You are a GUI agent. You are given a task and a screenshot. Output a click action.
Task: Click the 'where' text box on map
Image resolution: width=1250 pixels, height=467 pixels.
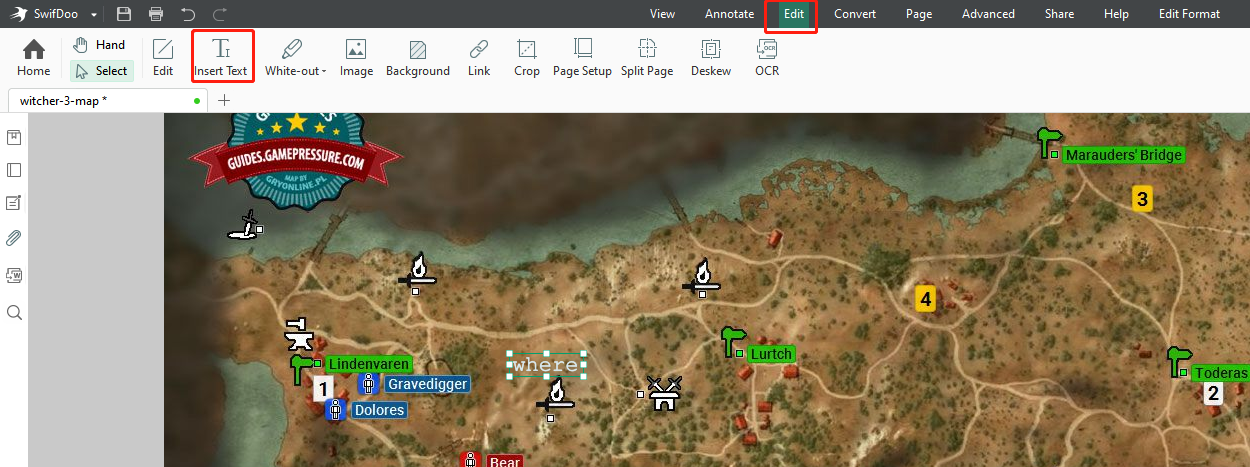tap(546, 365)
